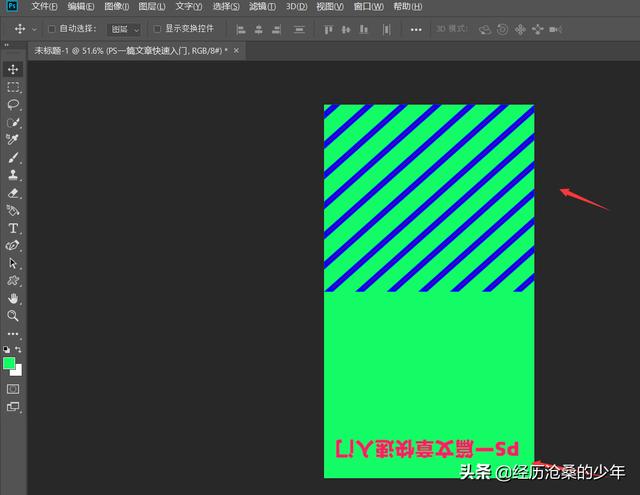The image size is (640, 495).
Task: Reset default foreground and background colors
Action: click(7, 350)
